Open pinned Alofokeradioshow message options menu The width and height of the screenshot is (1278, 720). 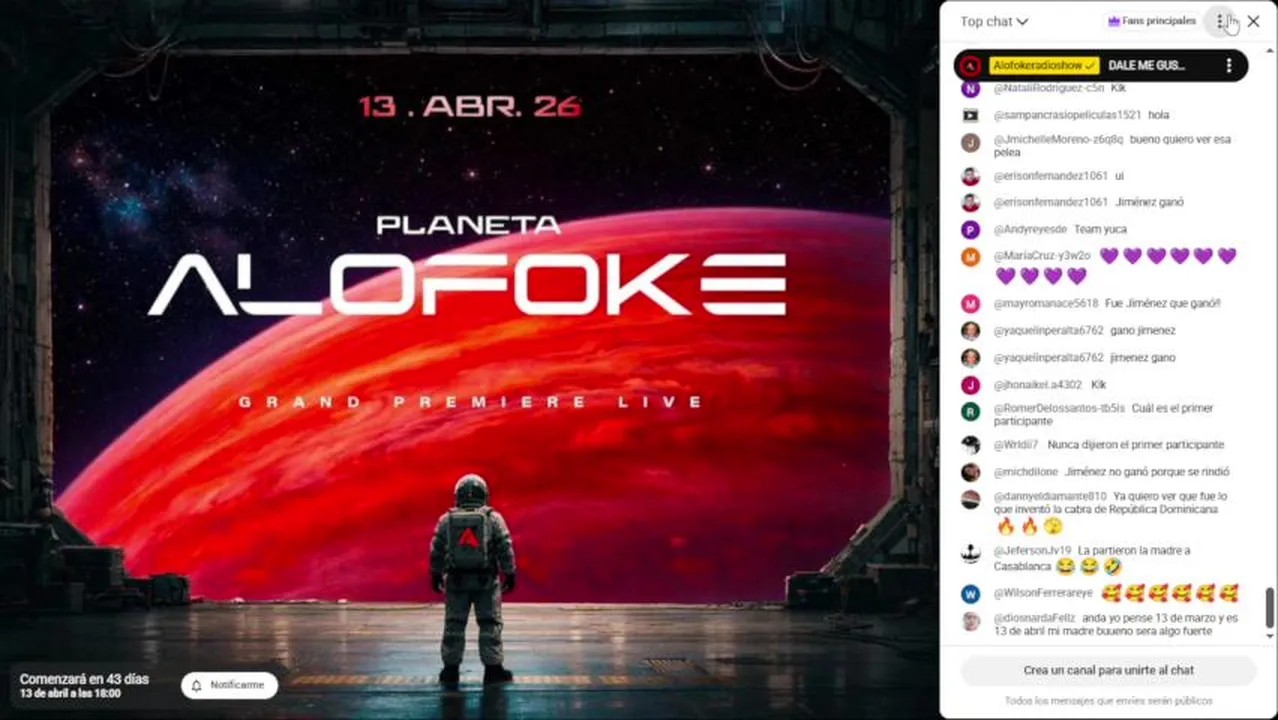pyautogui.click(x=1229, y=65)
